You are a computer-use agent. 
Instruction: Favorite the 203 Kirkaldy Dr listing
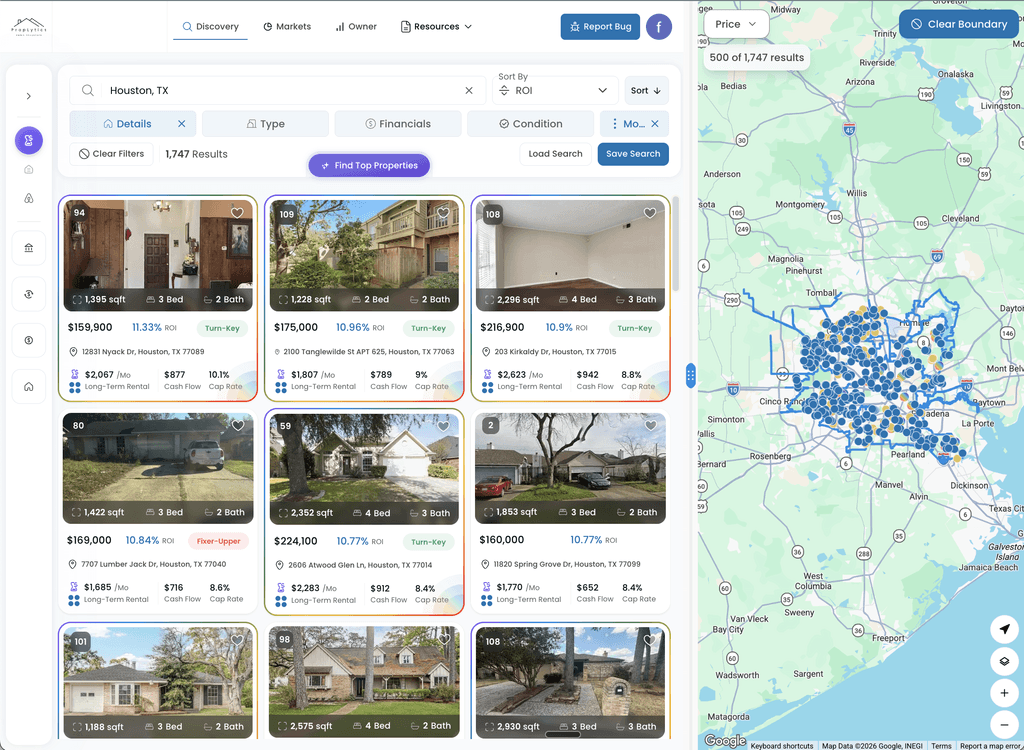(x=650, y=213)
